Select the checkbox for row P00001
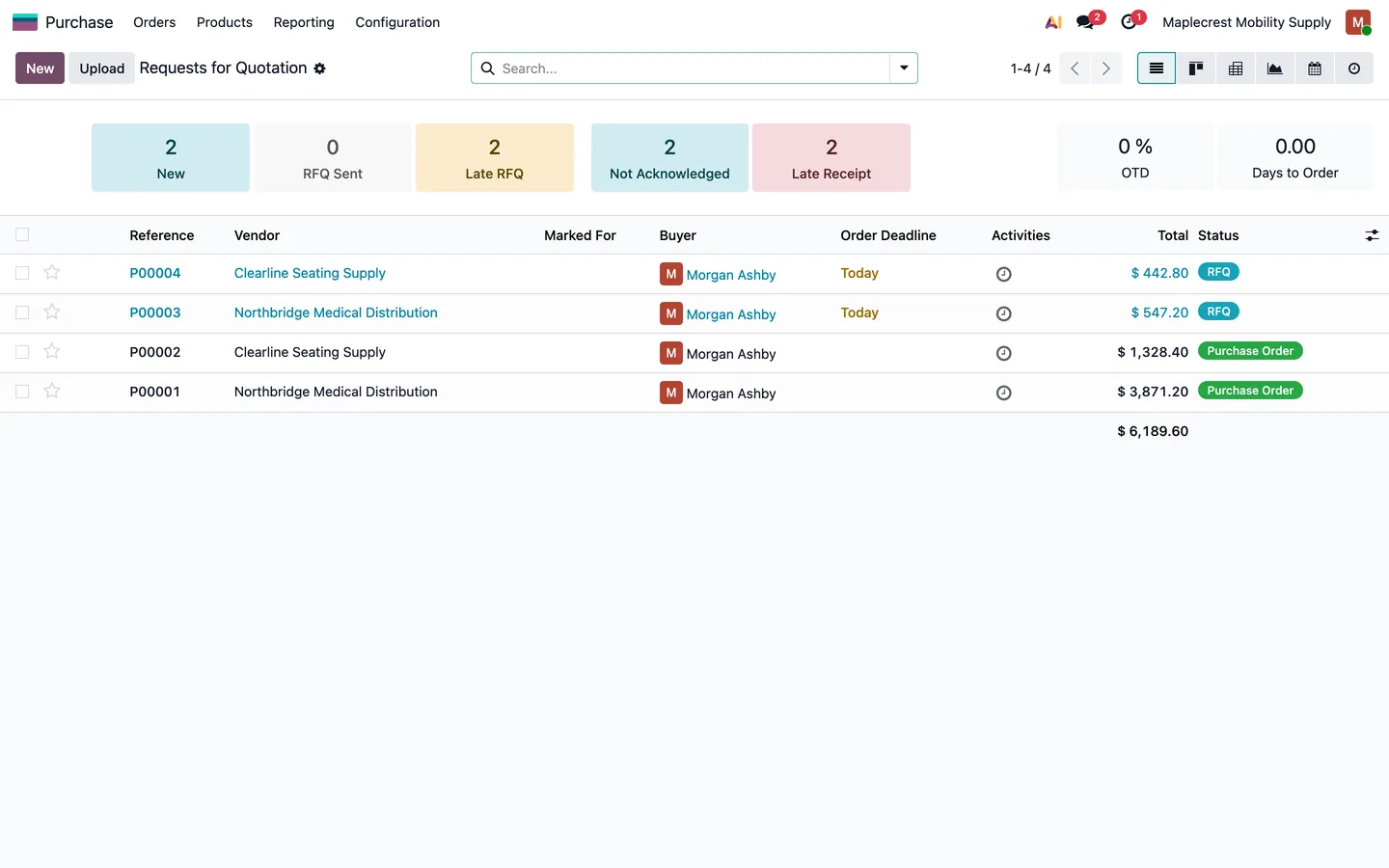 tap(22, 392)
